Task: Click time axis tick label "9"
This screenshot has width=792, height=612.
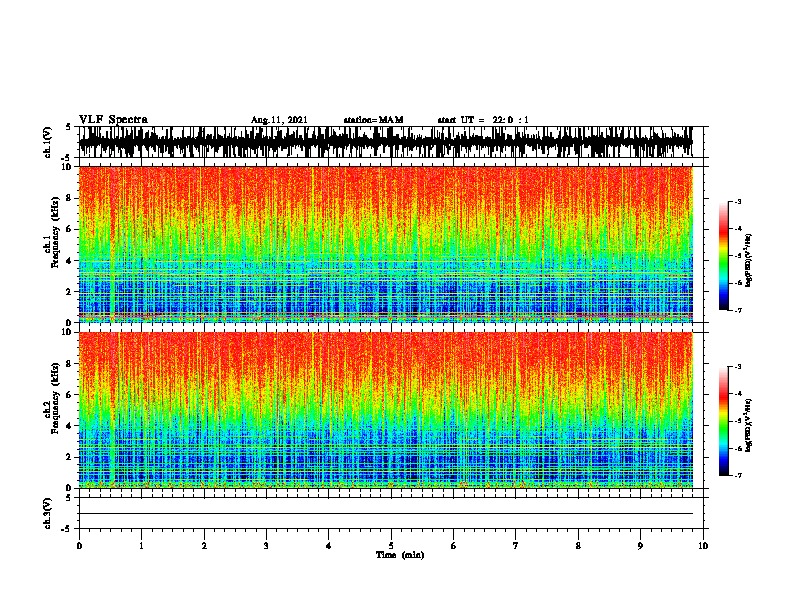Action: coord(640,546)
